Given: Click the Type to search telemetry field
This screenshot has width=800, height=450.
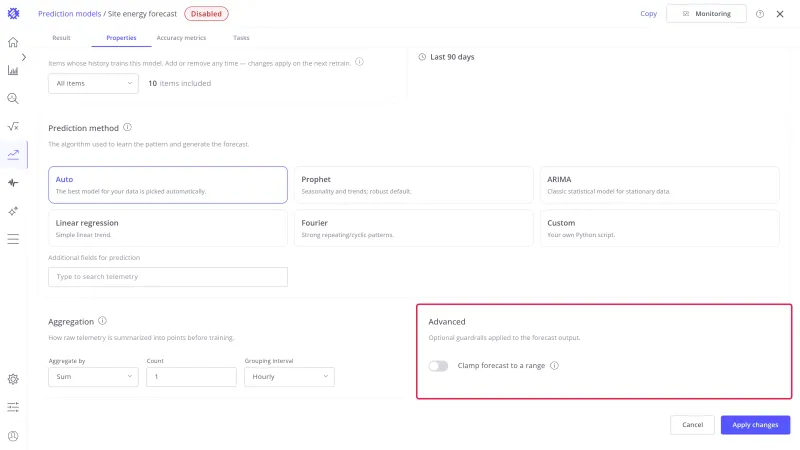Looking at the screenshot, I should click(x=168, y=277).
